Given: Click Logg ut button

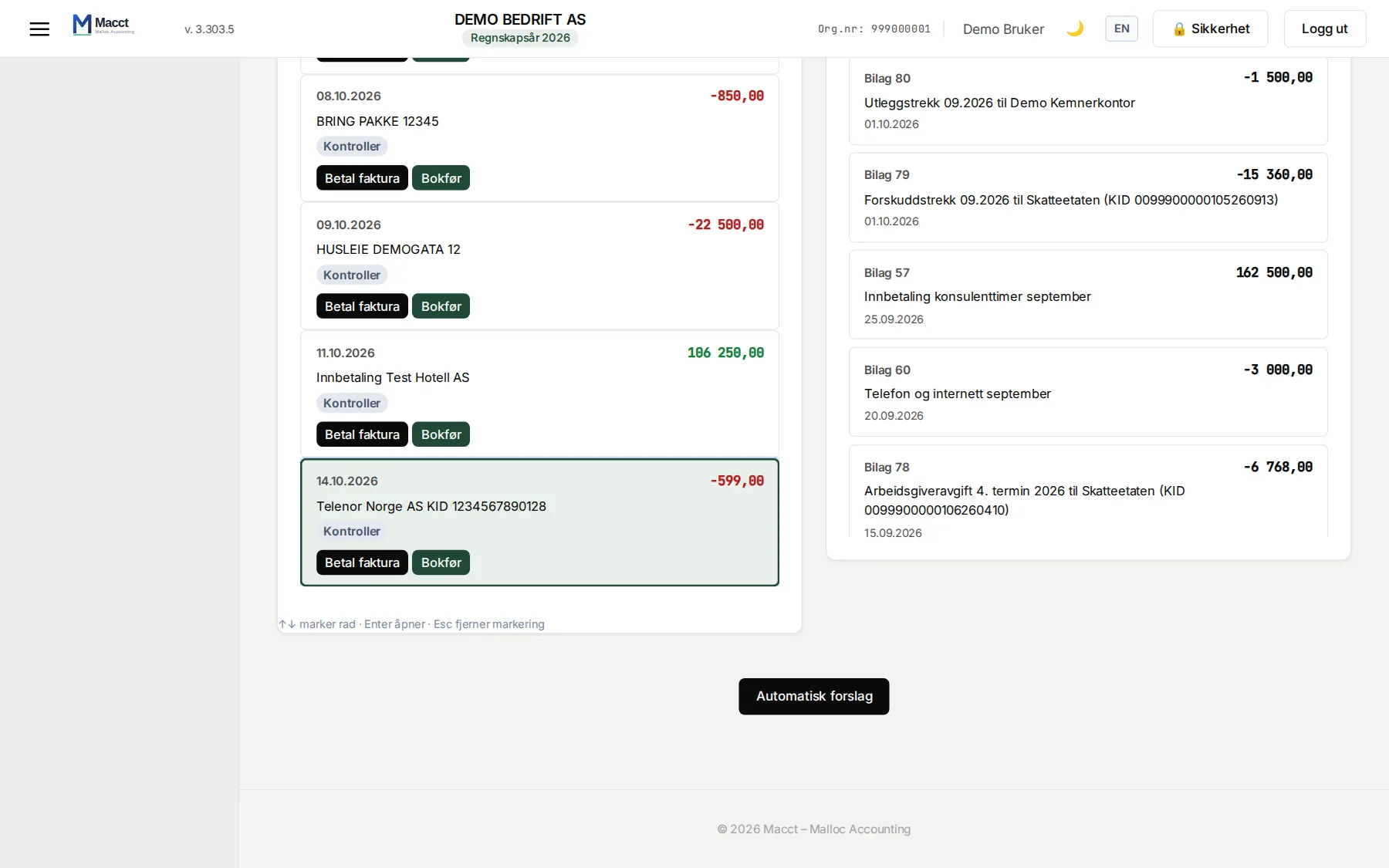Looking at the screenshot, I should (x=1324, y=29).
